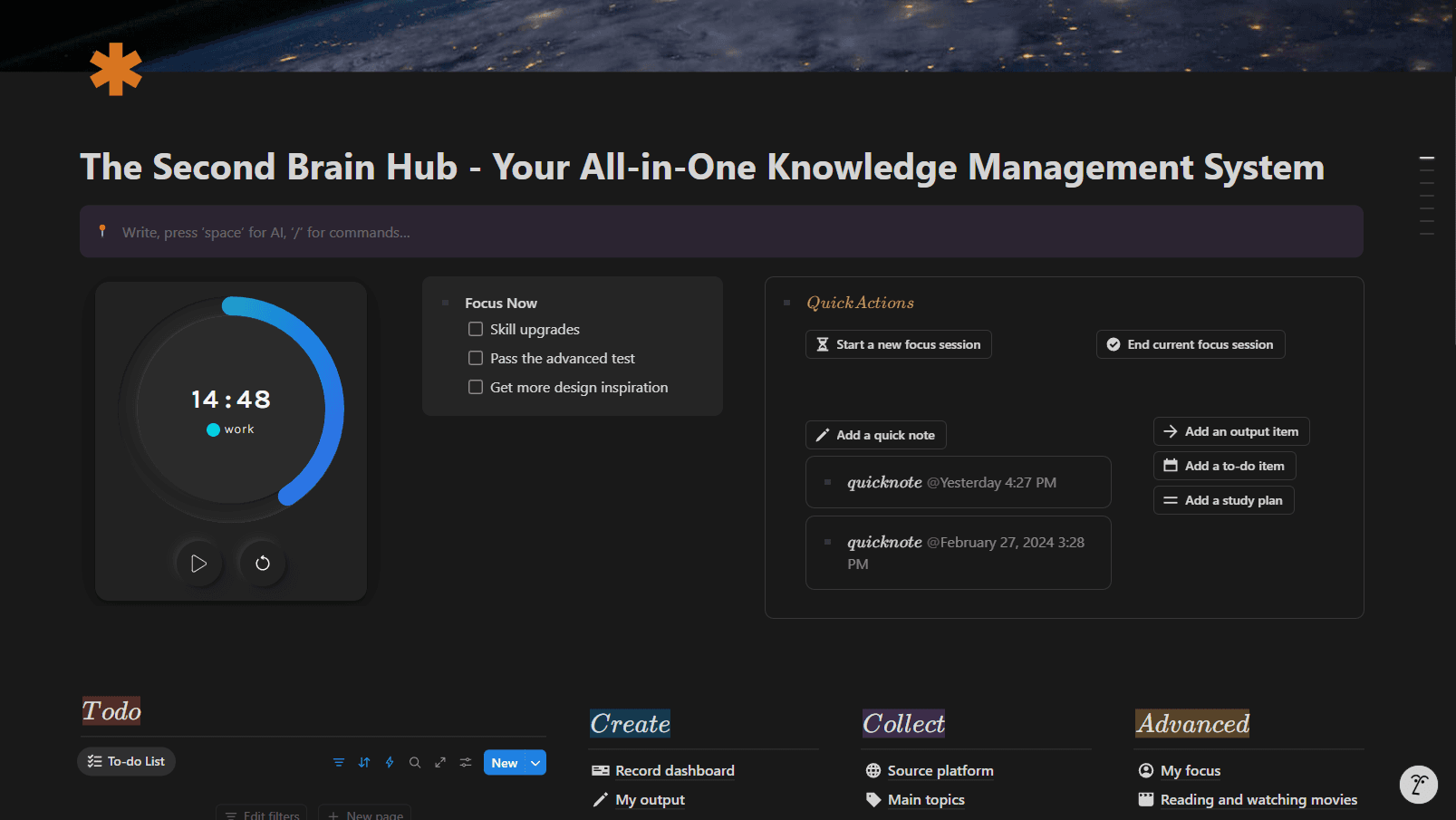1456x820 pixels.
Task: Open the filter icon in Todo toolbar
Action: click(x=339, y=763)
